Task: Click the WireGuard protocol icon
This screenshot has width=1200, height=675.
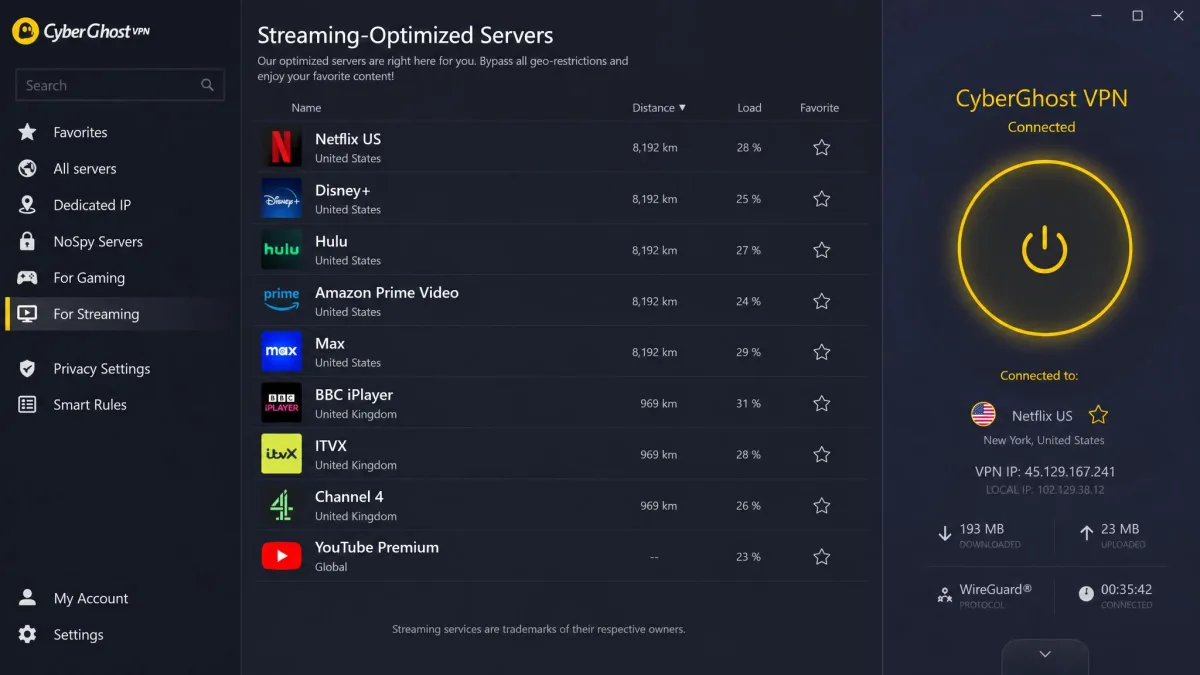Action: 944,595
